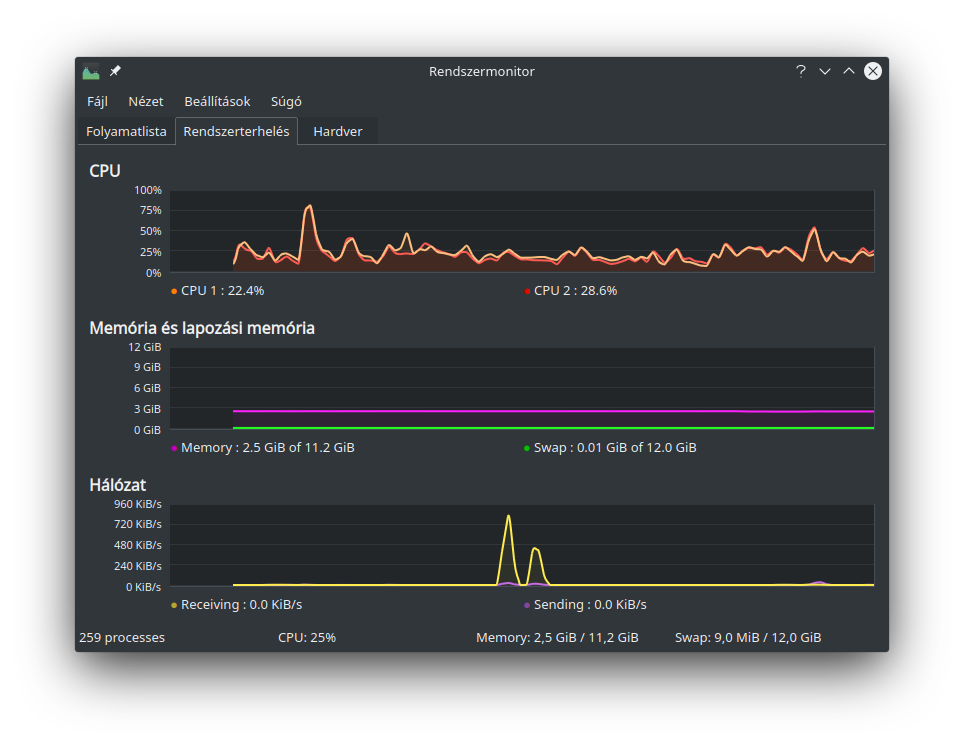Click the pin icon next to the app icon
This screenshot has height=745, width=964.
[113, 71]
